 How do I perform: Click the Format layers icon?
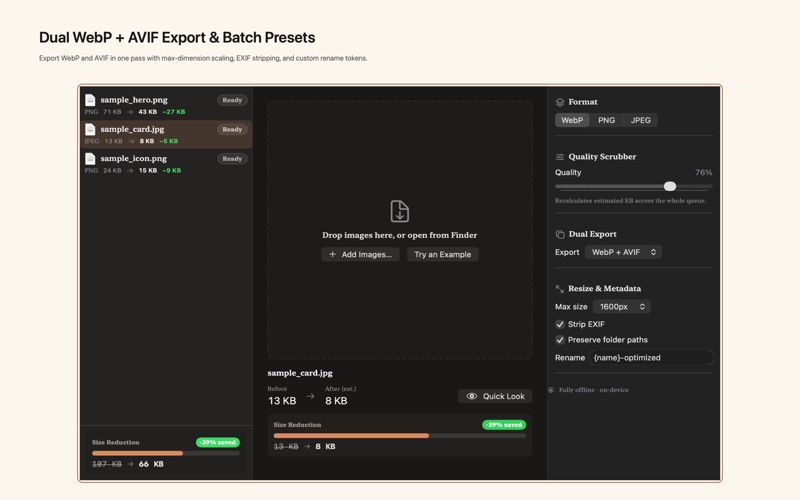click(x=560, y=102)
